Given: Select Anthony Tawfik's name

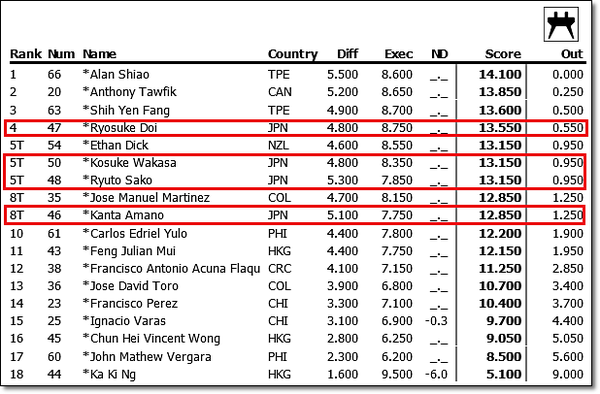Looking at the screenshot, I should coord(130,92).
